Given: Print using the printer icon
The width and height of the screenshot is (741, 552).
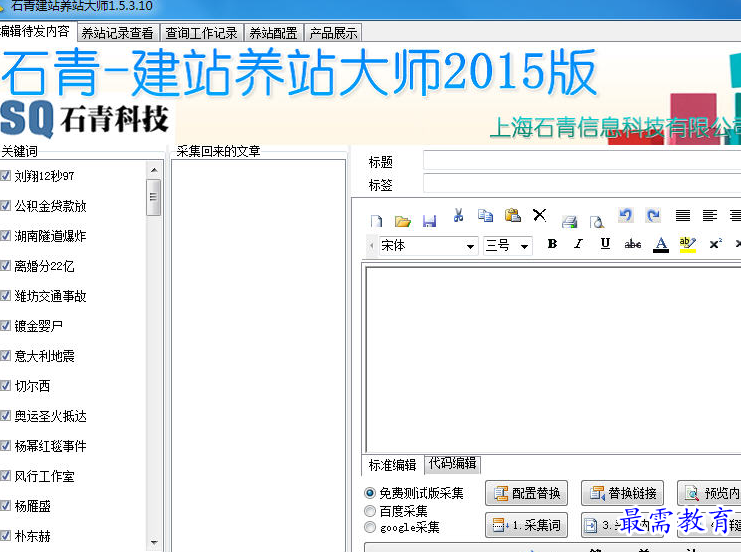Looking at the screenshot, I should tap(569, 221).
